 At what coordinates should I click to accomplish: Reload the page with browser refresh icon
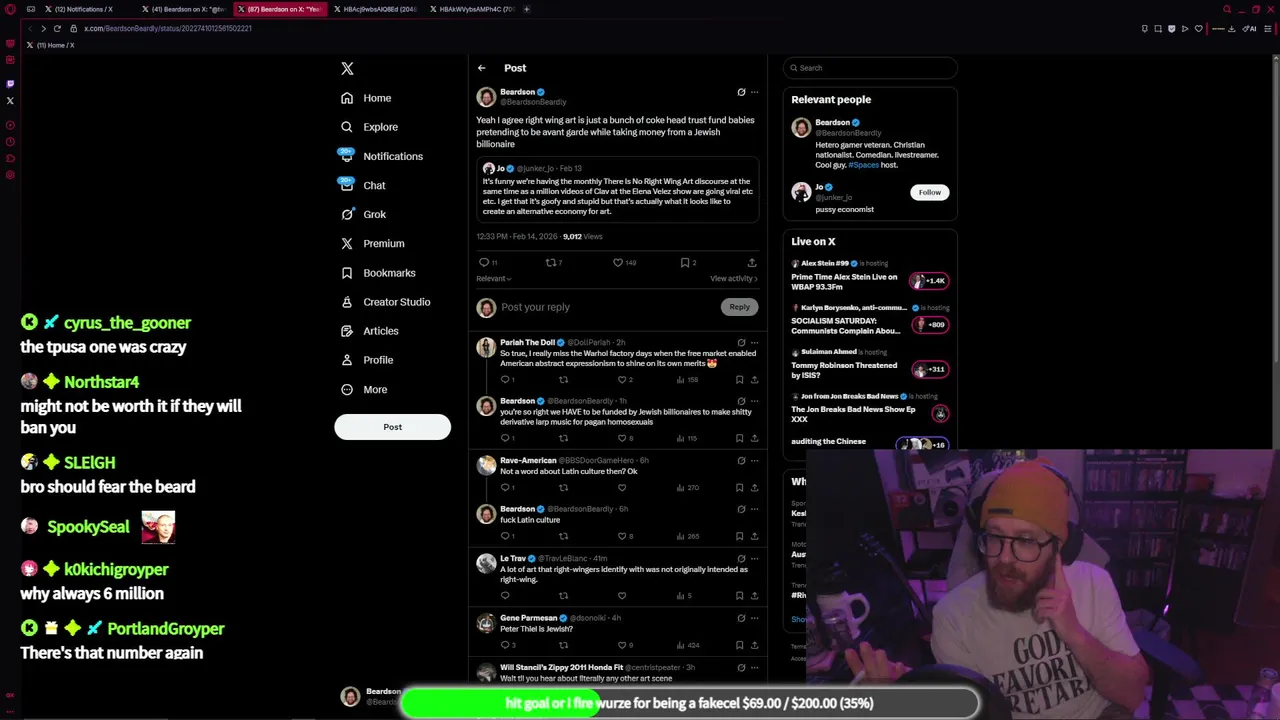[57, 28]
